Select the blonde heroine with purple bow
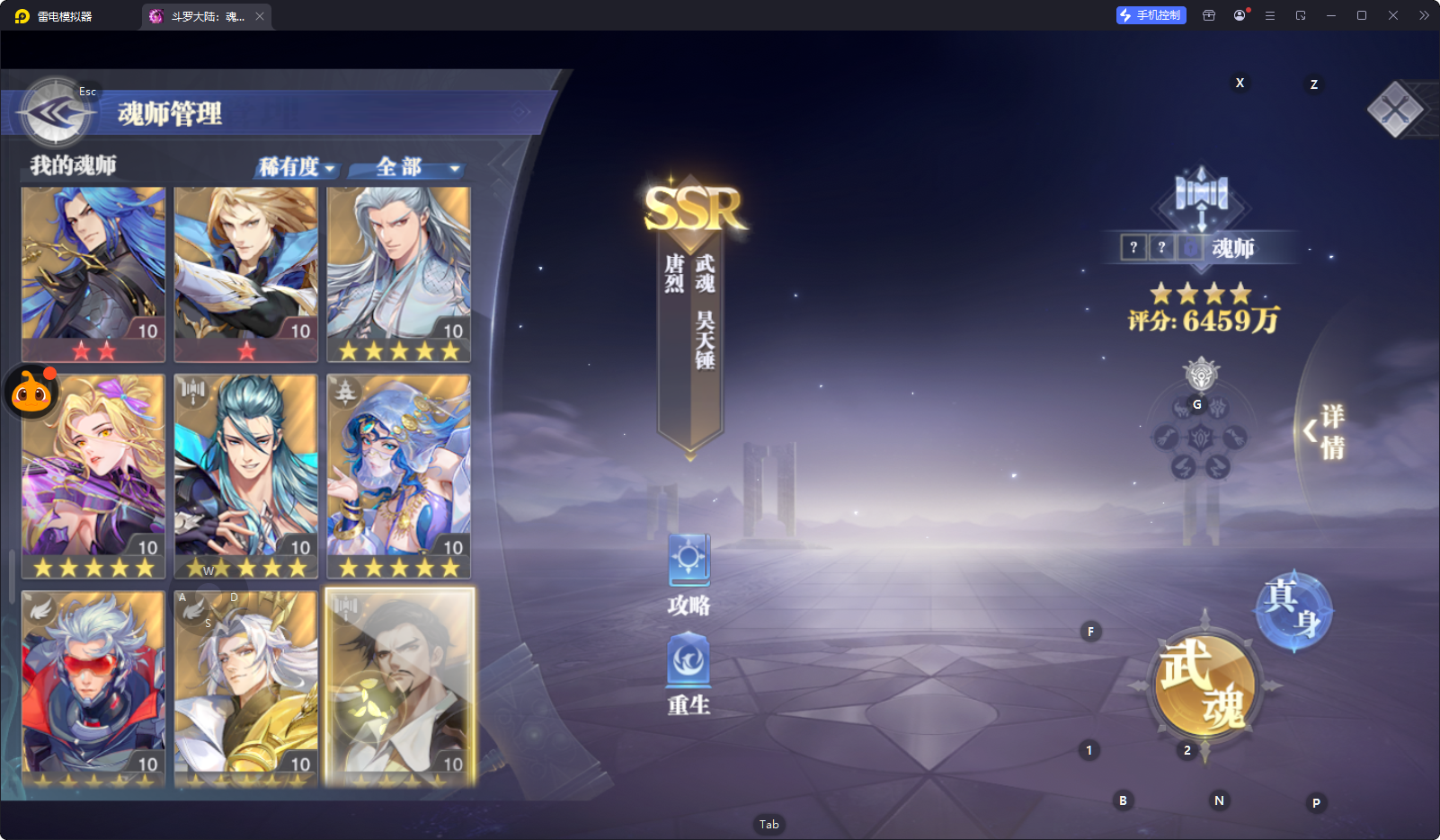Image resolution: width=1440 pixels, height=840 pixels. (x=93, y=476)
